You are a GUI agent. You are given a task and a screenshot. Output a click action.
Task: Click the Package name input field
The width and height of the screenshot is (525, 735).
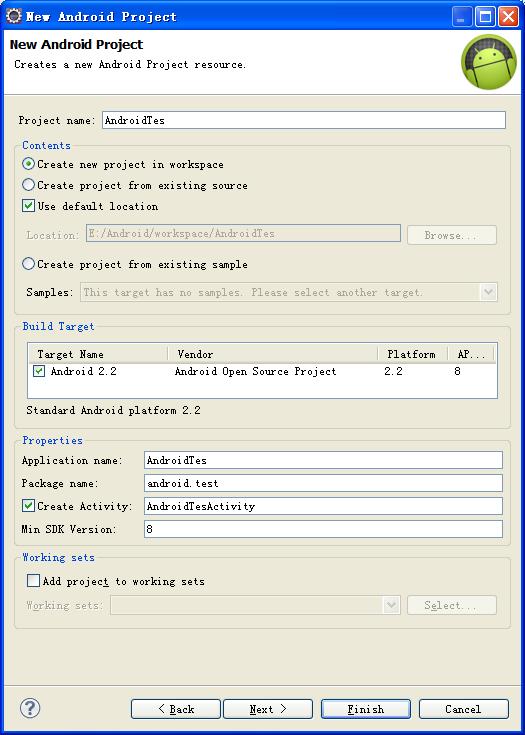323,483
